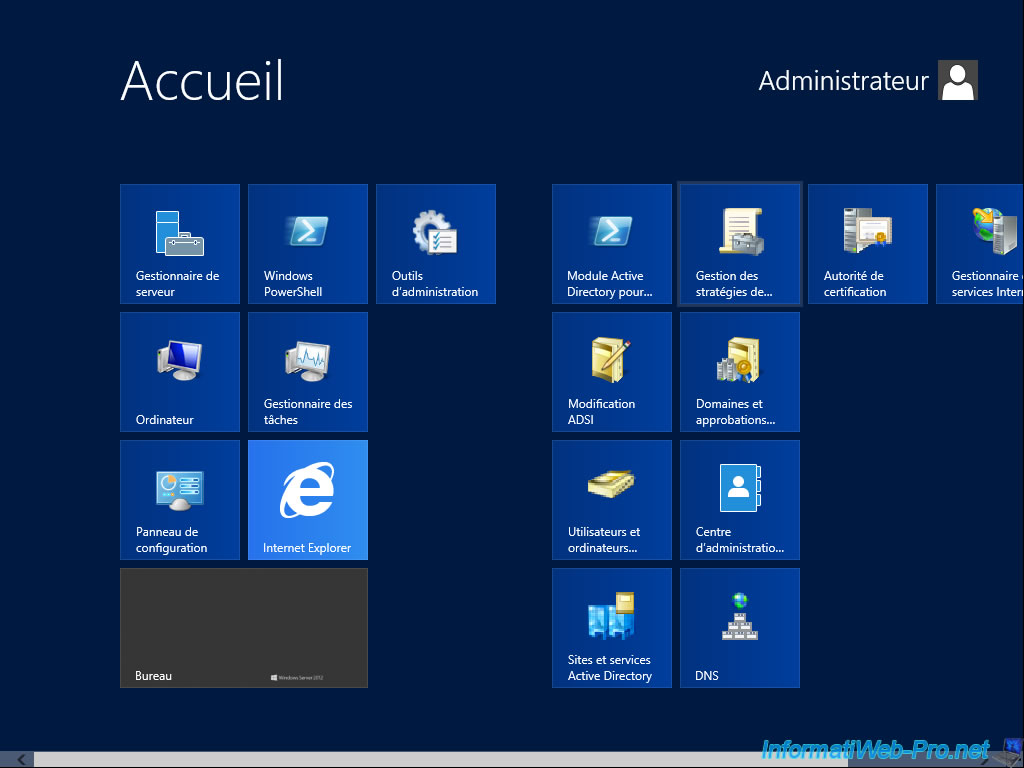The width and height of the screenshot is (1024, 768).
Task: Open Gestion des stratégies de groupe tile
Action: point(739,244)
